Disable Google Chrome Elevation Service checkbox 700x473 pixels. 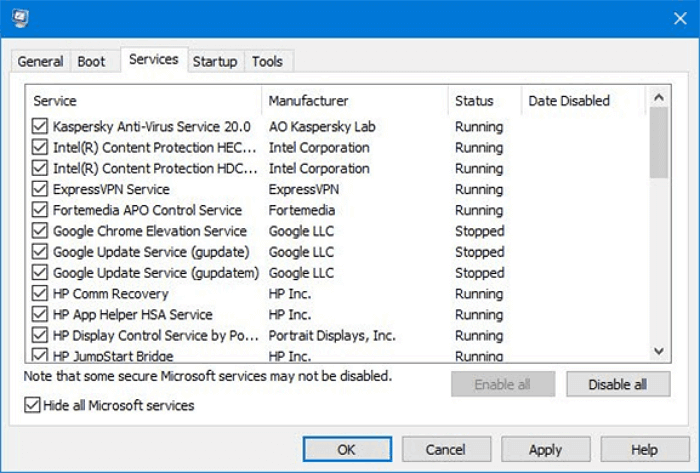click(40, 231)
